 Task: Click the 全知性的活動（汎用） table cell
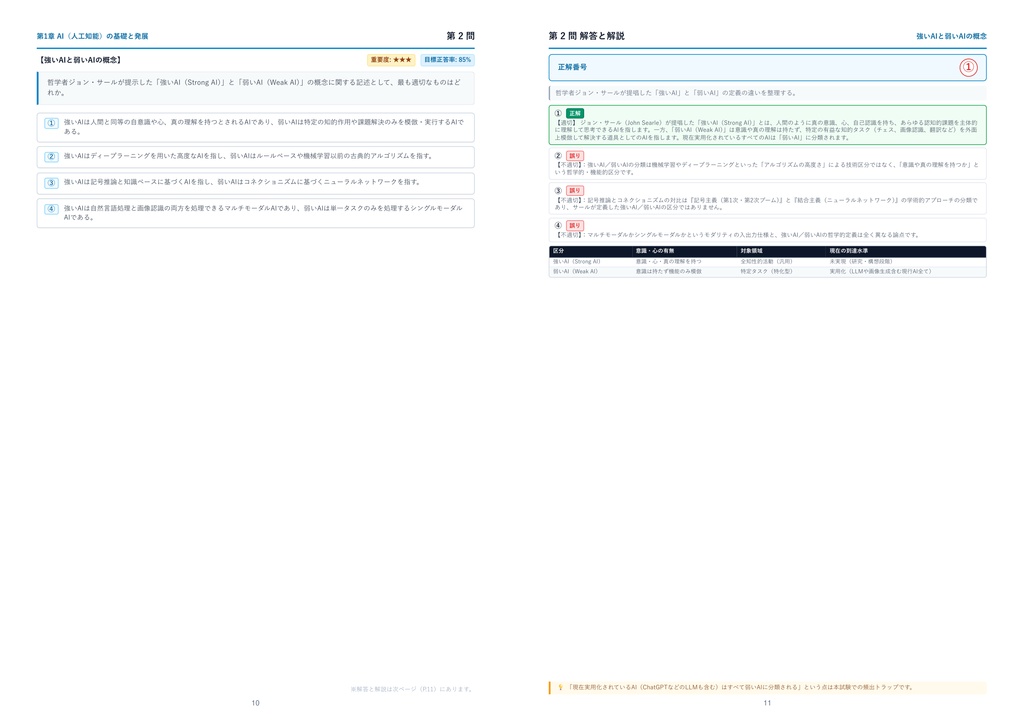(766, 262)
